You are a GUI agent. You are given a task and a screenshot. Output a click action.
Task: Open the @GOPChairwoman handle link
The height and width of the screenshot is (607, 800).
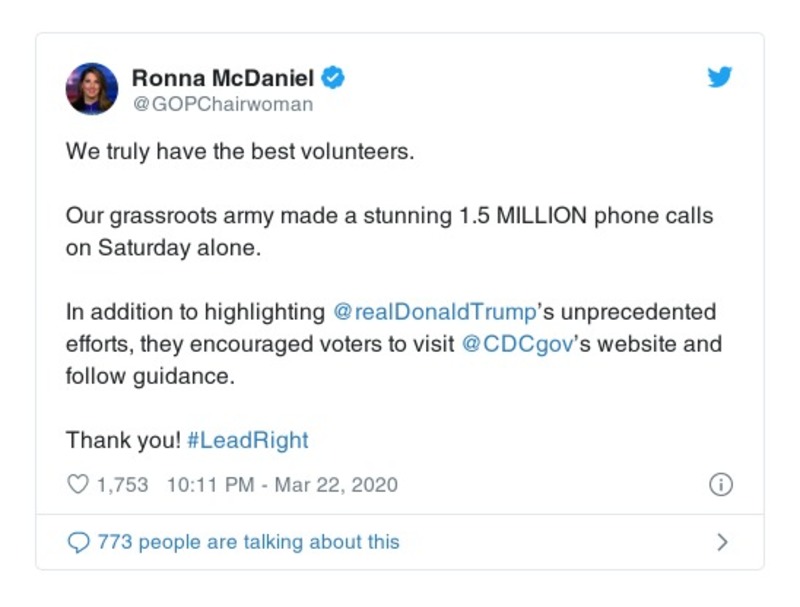(222, 104)
